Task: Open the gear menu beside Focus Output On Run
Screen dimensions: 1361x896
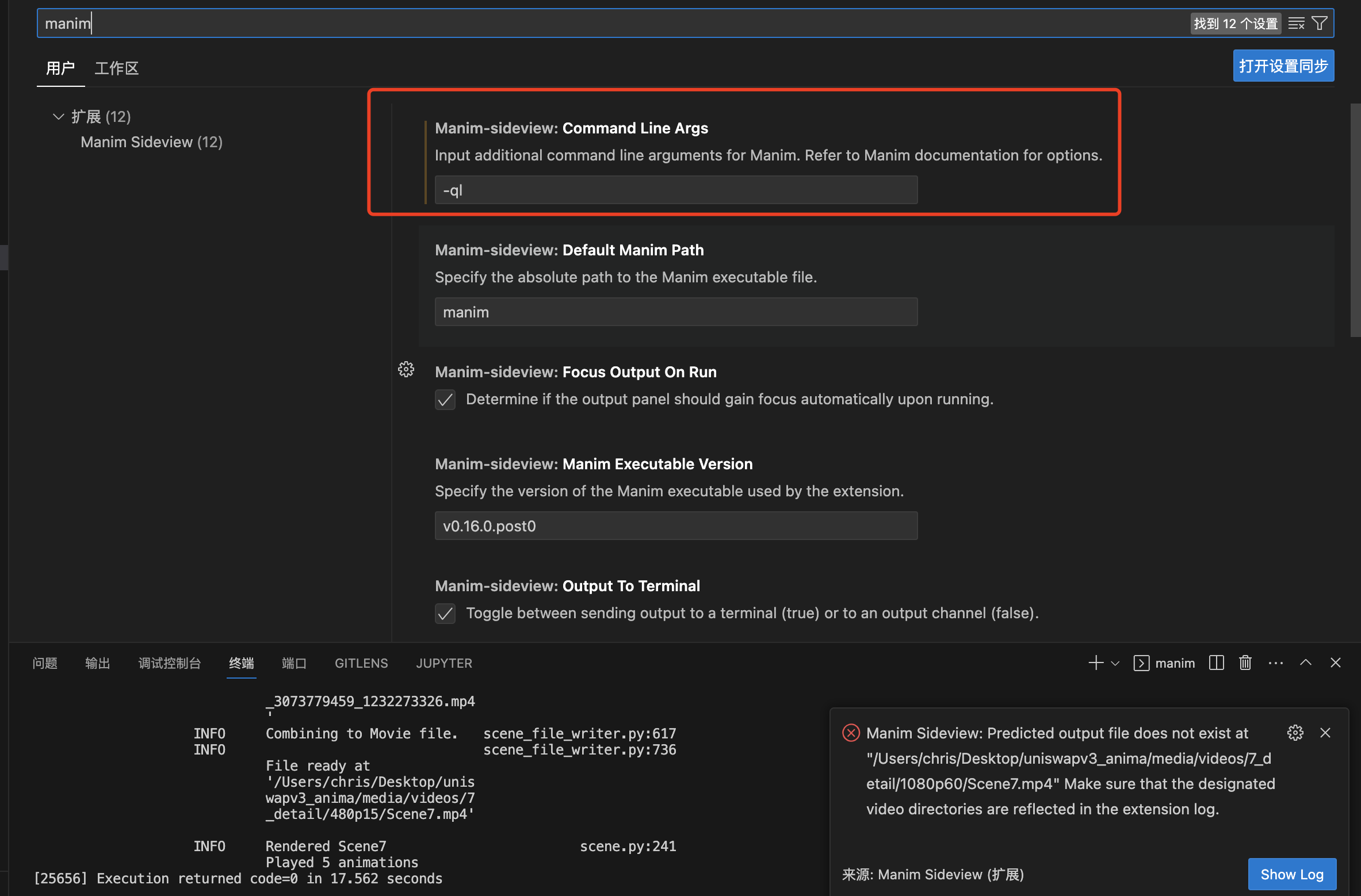Action: tap(406, 370)
